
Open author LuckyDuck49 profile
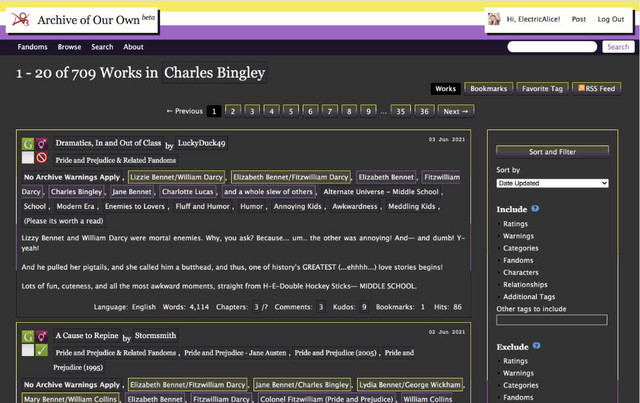201,143
